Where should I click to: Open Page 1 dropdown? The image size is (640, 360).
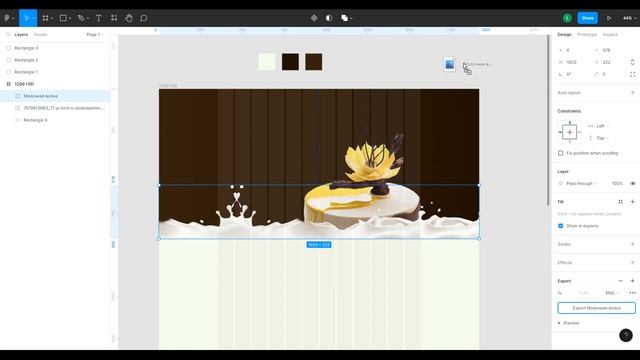pos(95,35)
